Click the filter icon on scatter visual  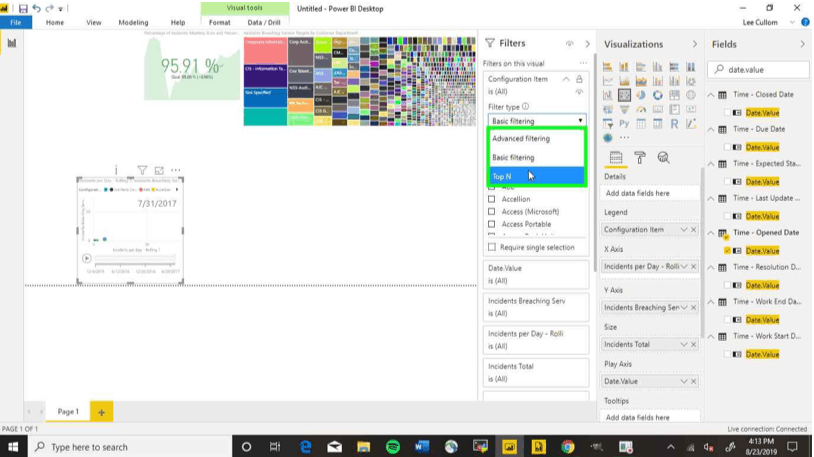[142, 170]
